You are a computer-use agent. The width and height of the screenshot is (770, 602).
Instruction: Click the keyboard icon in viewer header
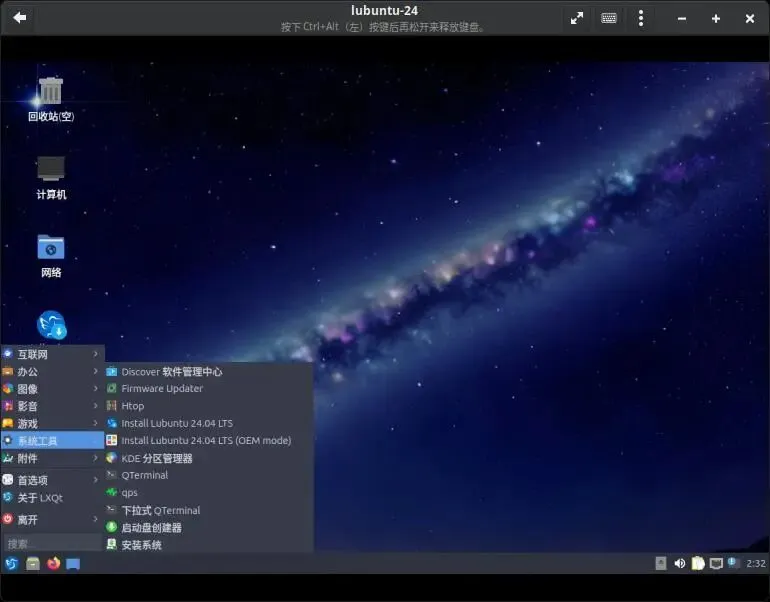609,19
